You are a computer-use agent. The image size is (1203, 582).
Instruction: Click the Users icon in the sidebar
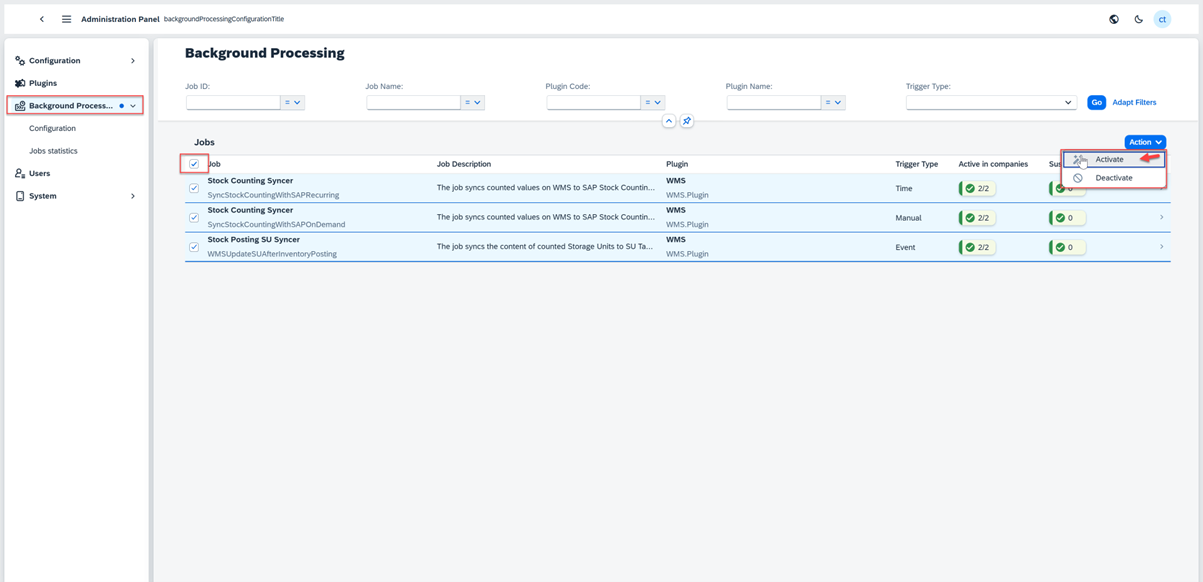pyautogui.click(x=21, y=173)
